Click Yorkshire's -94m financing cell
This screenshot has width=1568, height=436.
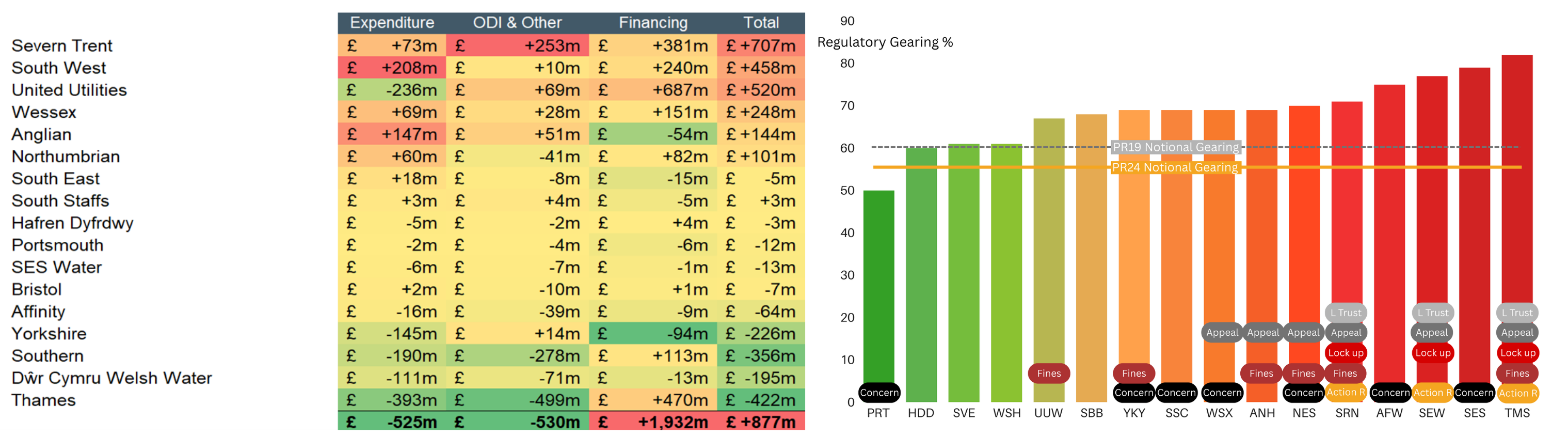click(653, 334)
